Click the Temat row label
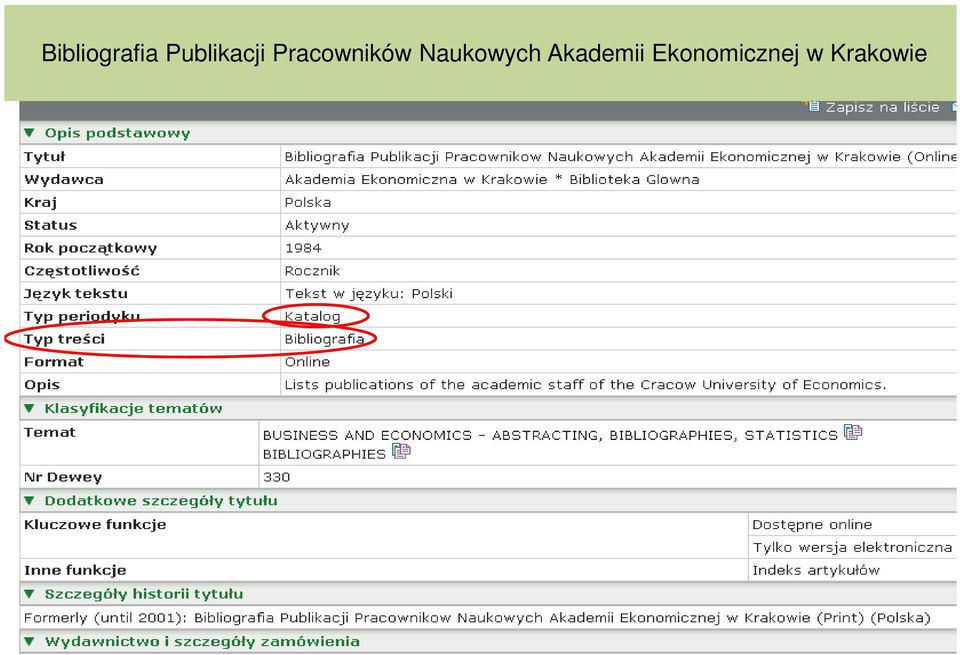 tap(50, 432)
